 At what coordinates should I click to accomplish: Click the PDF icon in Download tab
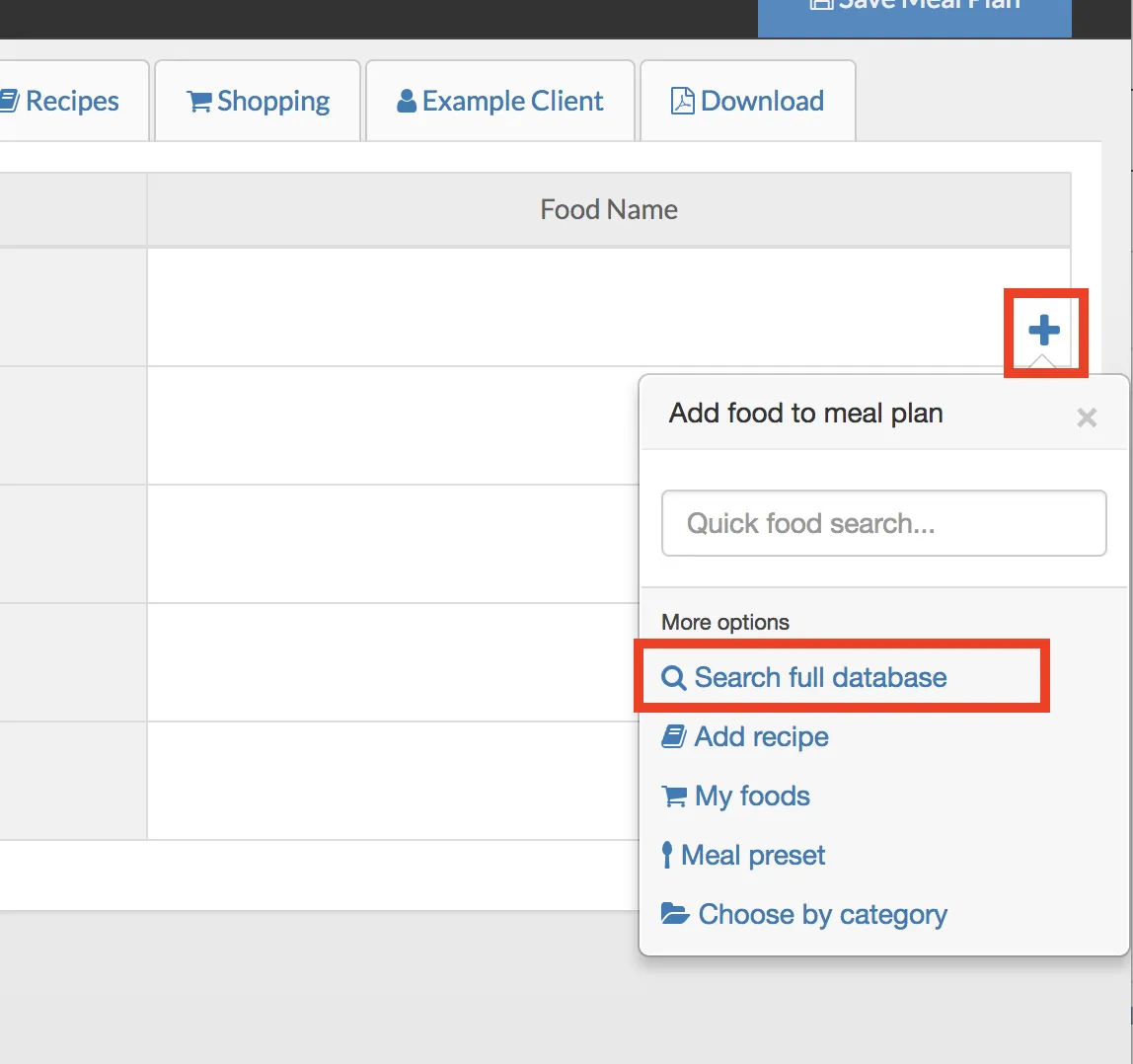tap(683, 101)
